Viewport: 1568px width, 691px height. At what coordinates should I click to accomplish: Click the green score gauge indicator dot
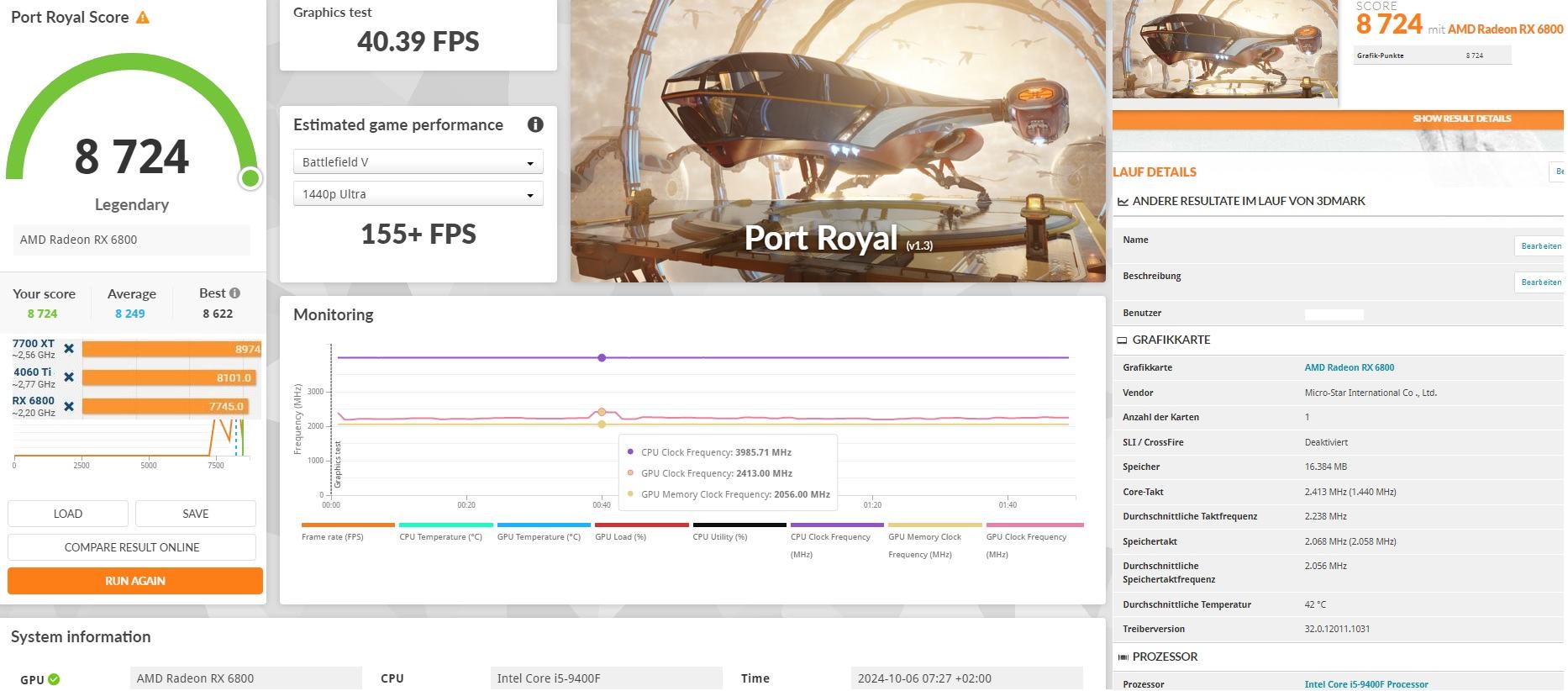[x=250, y=178]
